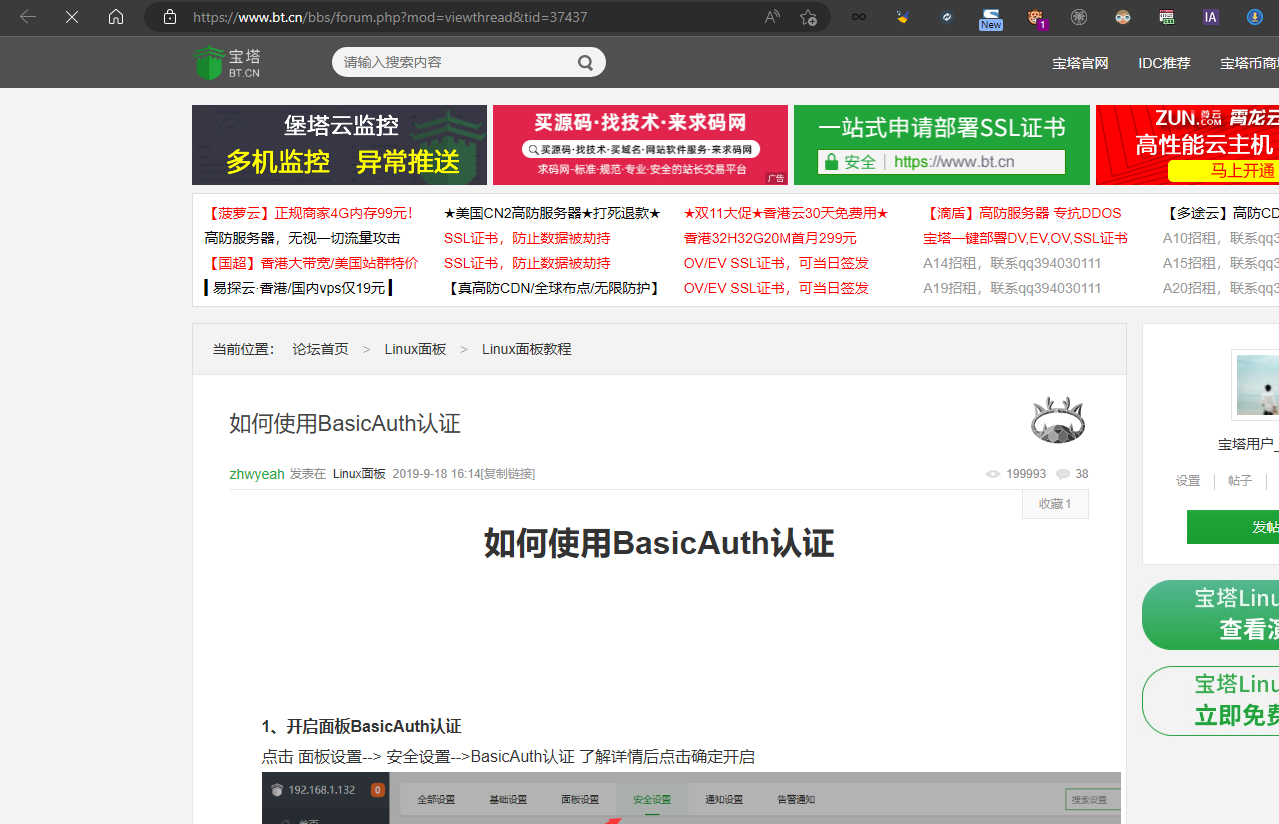Viewport: 1279px width, 824px height.
Task: Click the reply count speech bubble icon
Action: coord(1063,474)
